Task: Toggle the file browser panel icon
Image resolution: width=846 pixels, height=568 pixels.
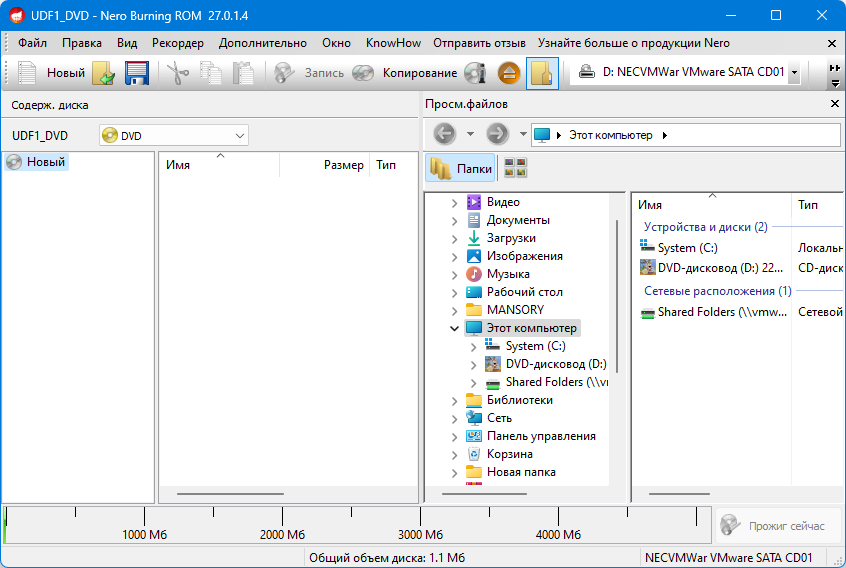Action: [542, 73]
